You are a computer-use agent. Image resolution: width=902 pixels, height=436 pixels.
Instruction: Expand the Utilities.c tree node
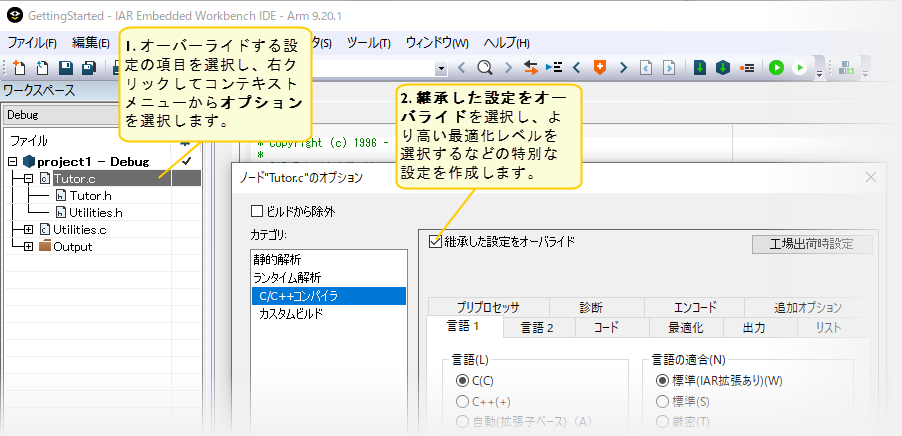pyautogui.click(x=30, y=230)
